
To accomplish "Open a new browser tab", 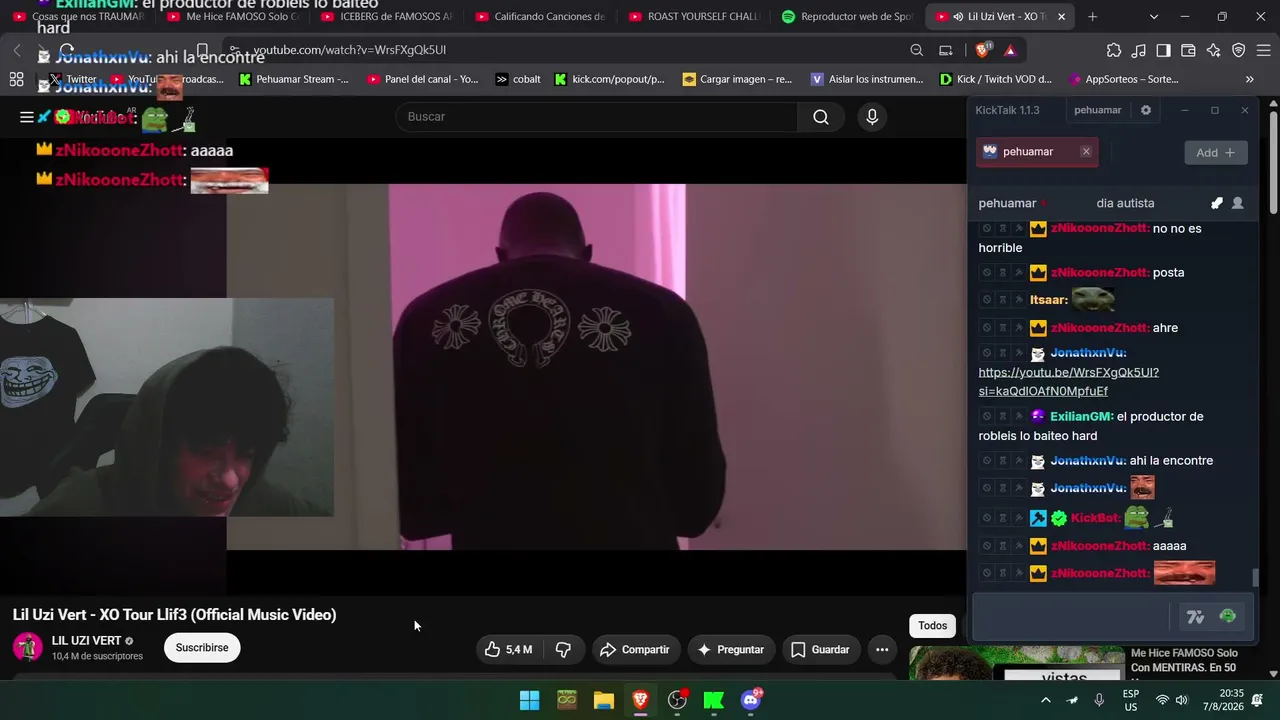I will (x=1092, y=17).
